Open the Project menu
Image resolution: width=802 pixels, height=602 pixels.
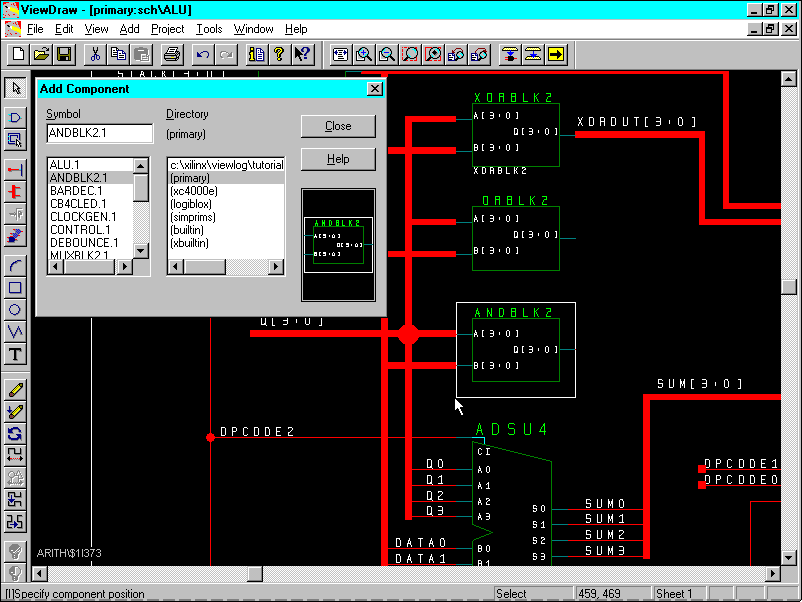coord(167,29)
